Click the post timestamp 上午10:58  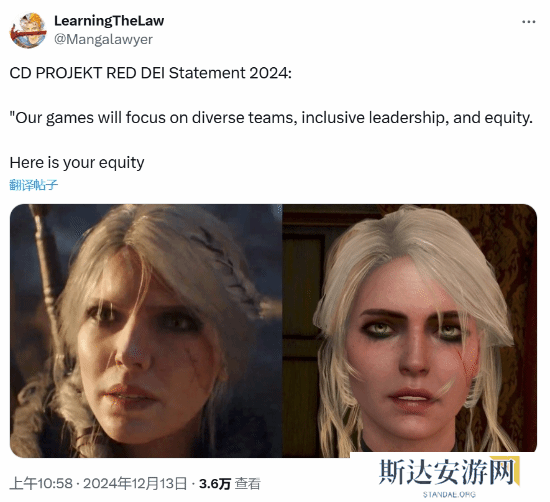pos(41,484)
